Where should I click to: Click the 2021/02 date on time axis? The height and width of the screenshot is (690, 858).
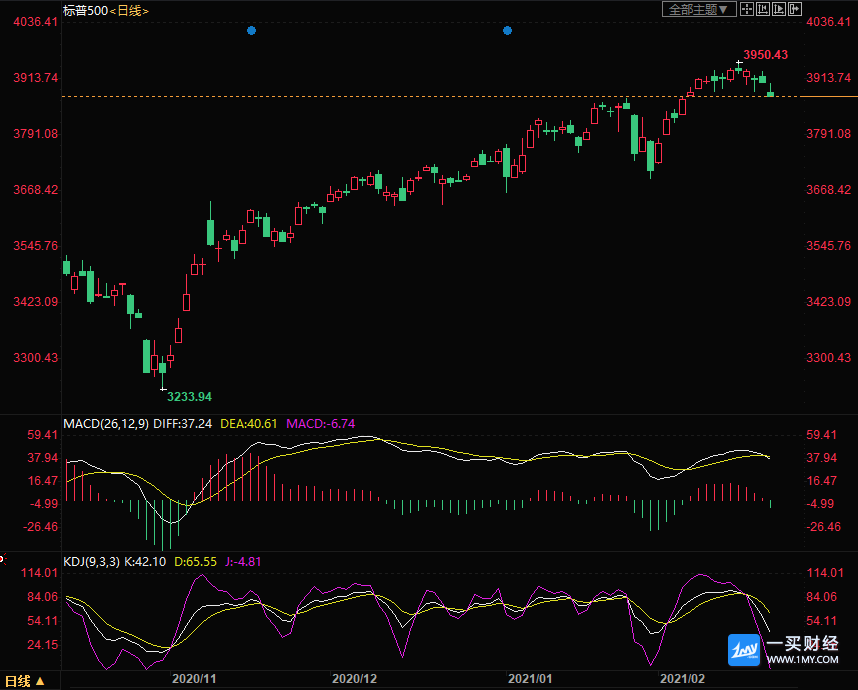point(682,679)
